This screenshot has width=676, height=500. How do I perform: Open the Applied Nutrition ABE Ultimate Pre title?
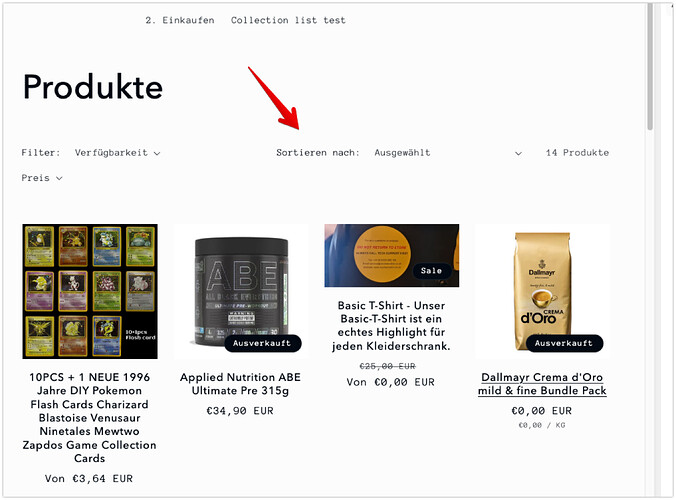[x=240, y=384]
